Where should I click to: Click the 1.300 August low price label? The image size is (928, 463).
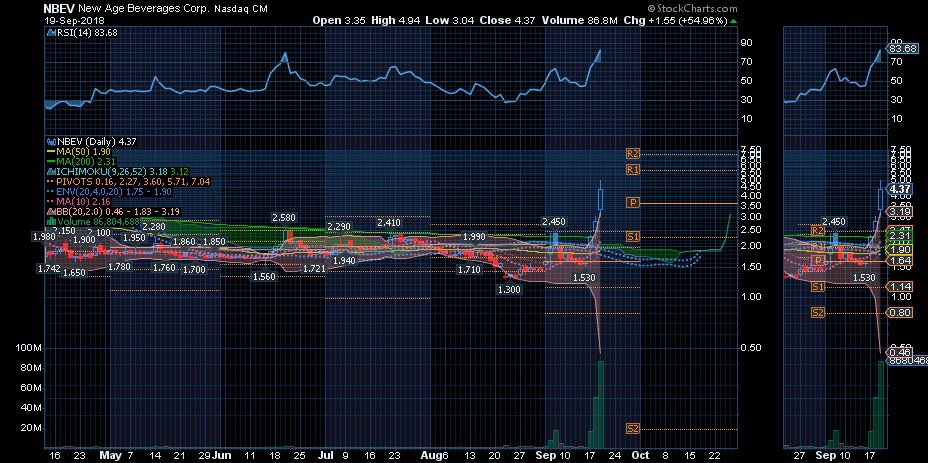click(509, 290)
